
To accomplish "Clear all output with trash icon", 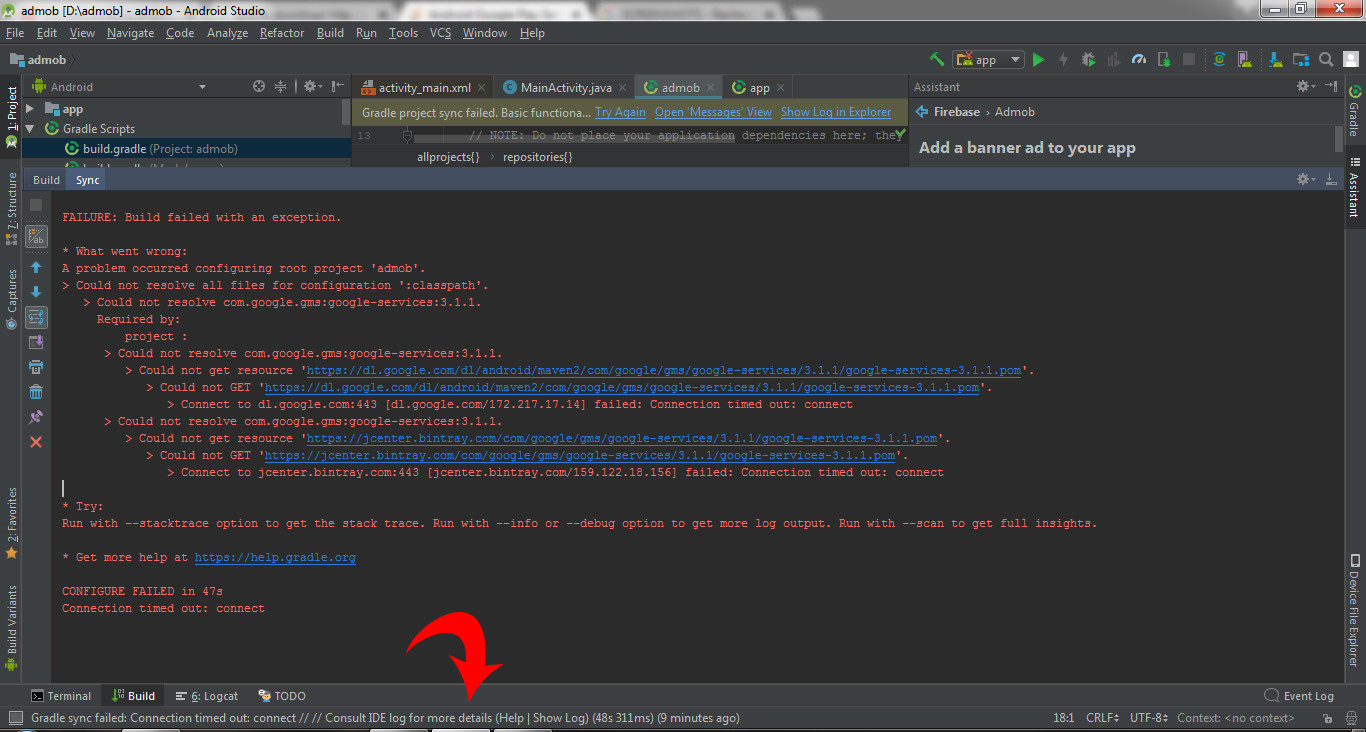I will [36, 392].
